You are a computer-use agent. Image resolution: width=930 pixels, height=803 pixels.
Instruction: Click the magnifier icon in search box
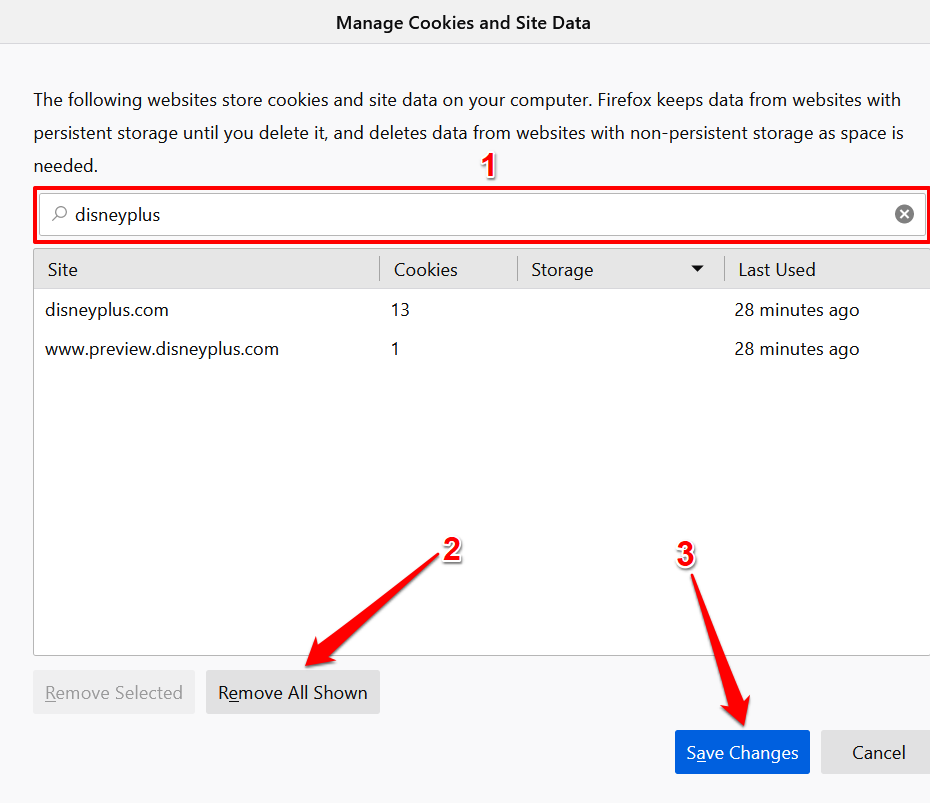coord(59,214)
